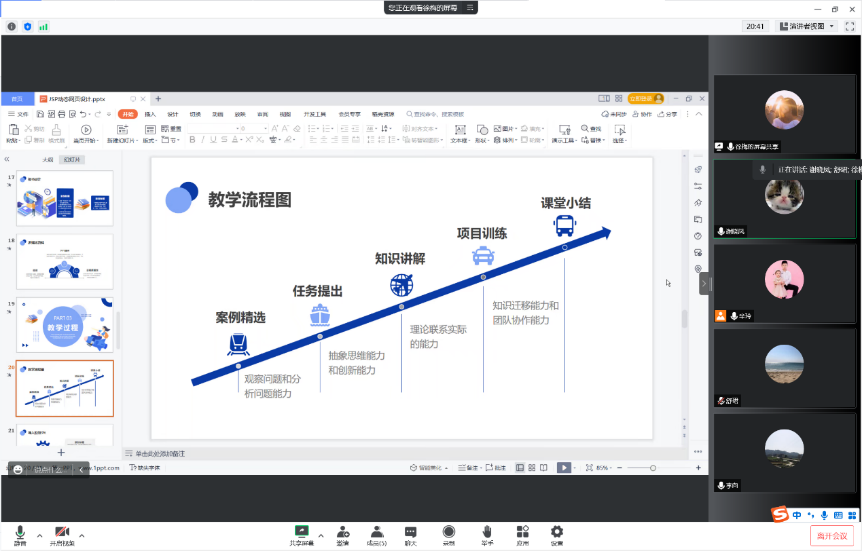Click zoom in plus in status bar

698,468
